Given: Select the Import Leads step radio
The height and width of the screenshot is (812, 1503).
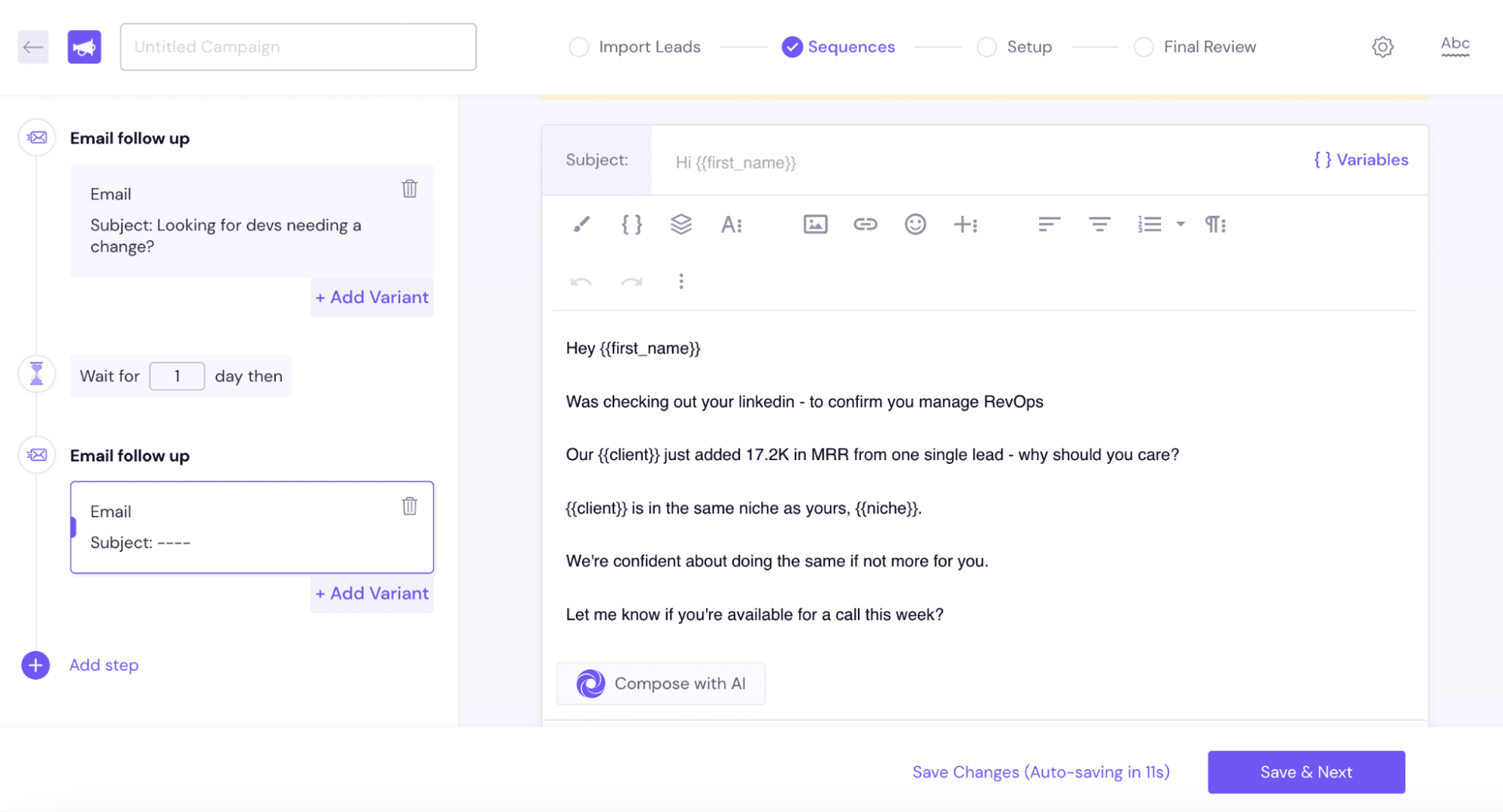Looking at the screenshot, I should (579, 47).
